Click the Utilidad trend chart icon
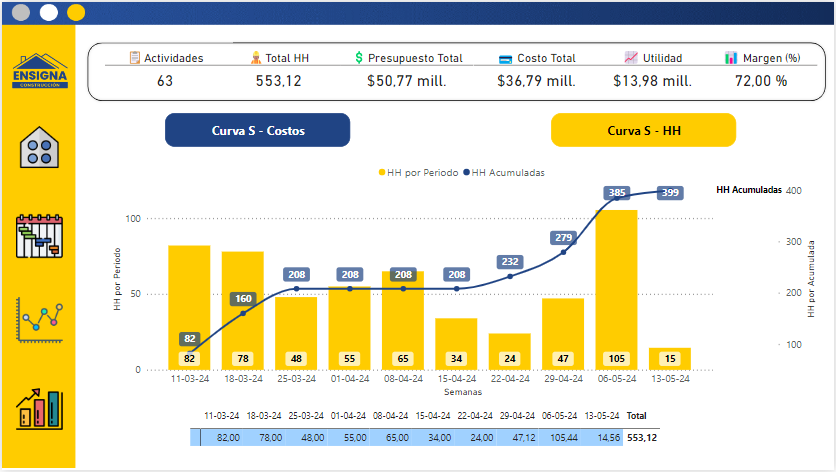This screenshot has height=472, width=836. point(631,58)
